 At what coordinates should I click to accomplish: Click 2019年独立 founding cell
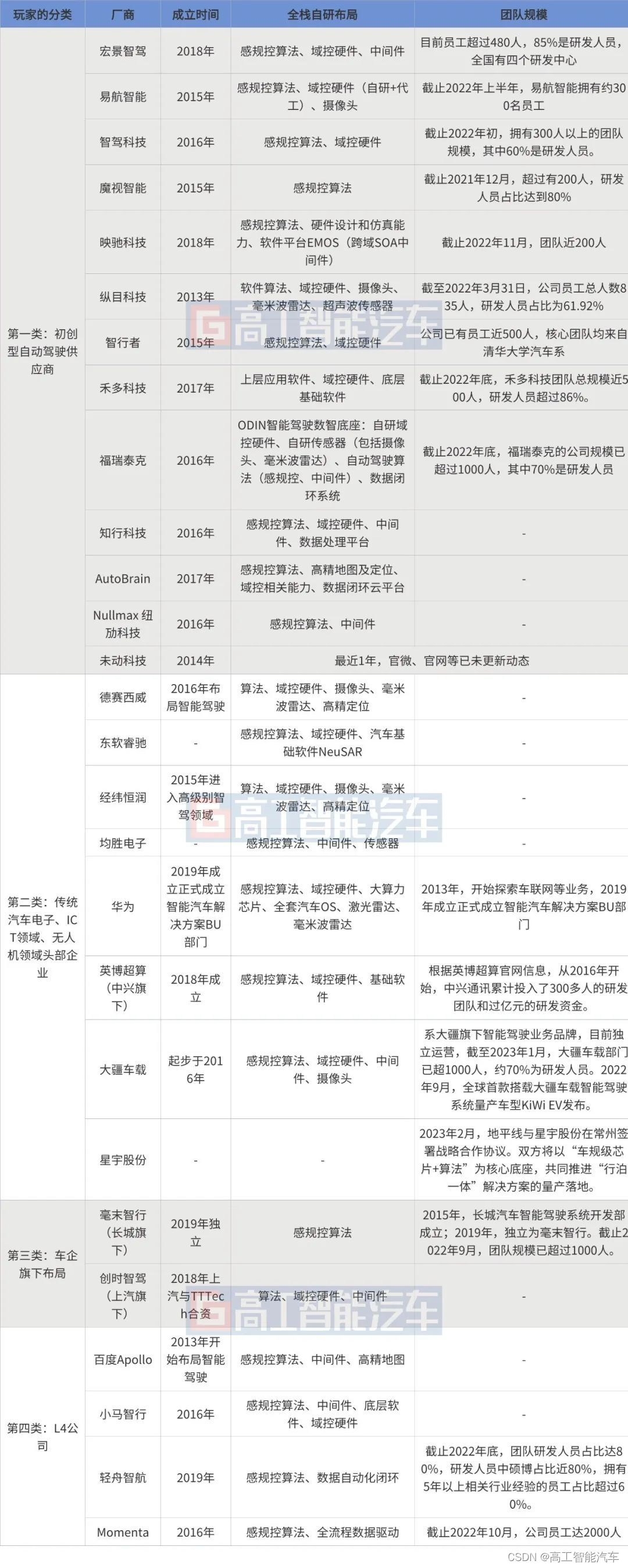[195, 1232]
